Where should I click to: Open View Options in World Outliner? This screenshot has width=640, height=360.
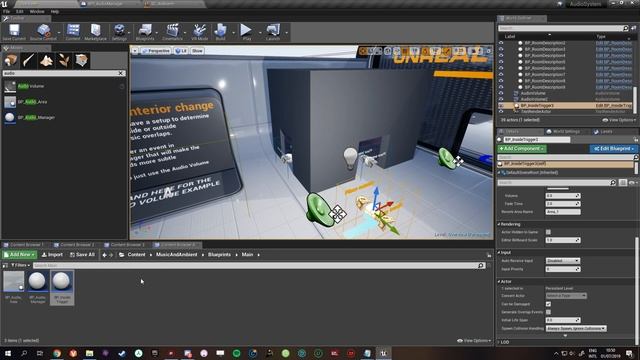point(619,120)
